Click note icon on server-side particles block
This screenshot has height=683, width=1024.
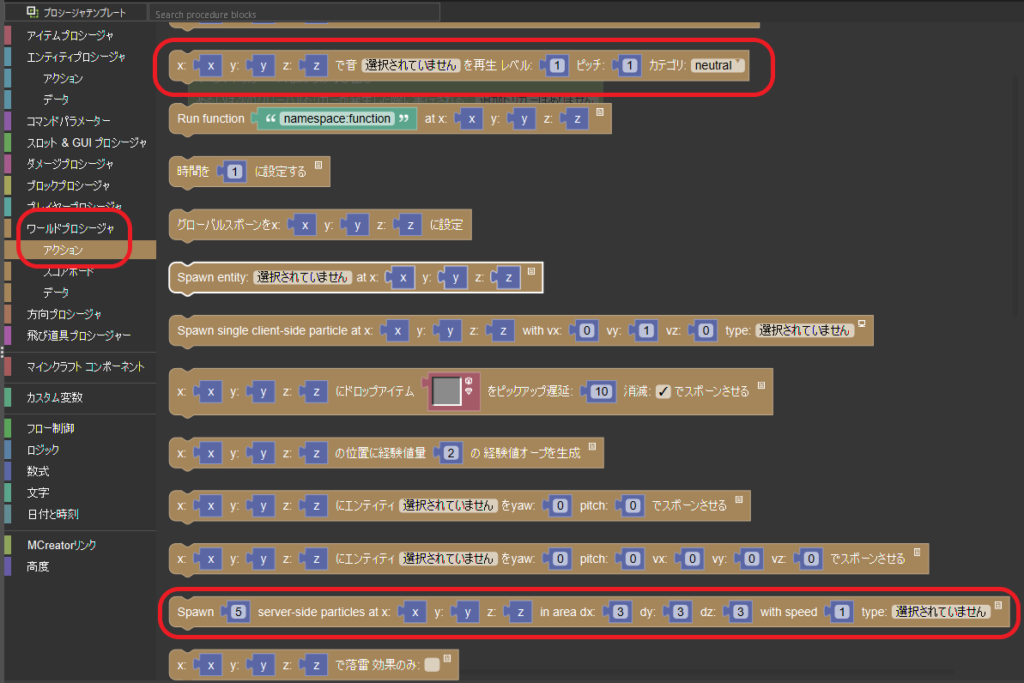(x=999, y=605)
